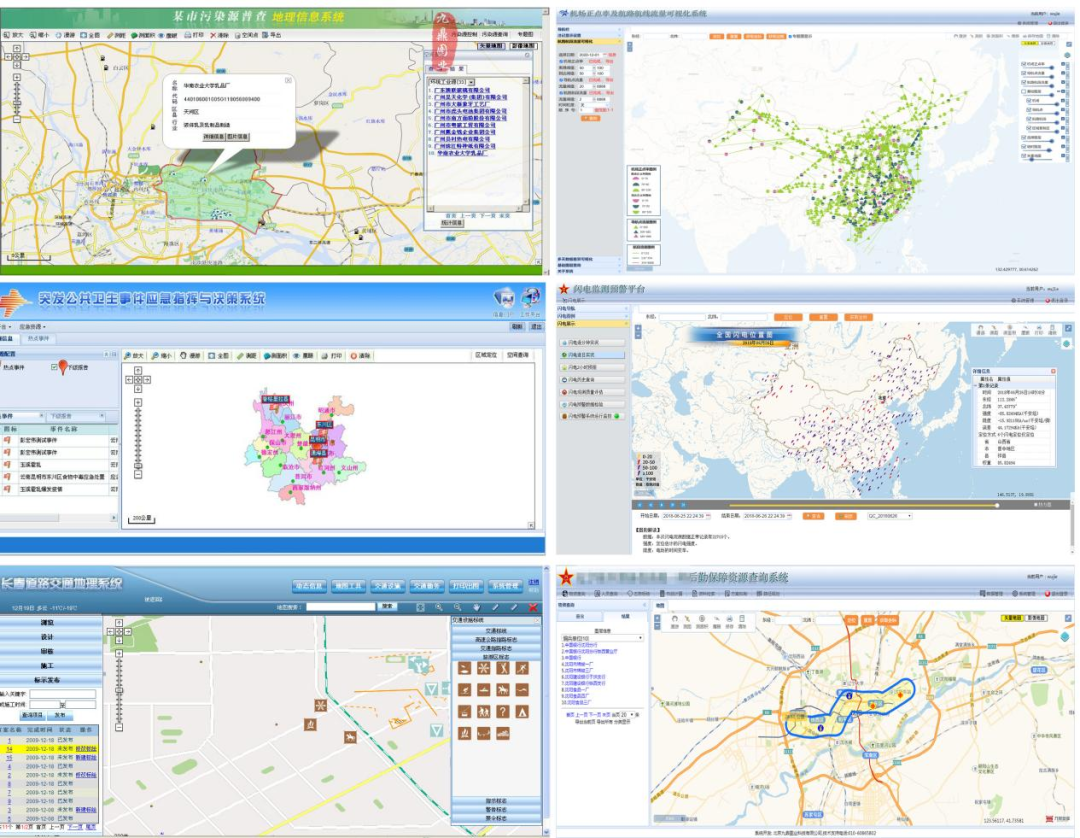Open the 钙镁工业源 dropdown in results panel
1080x838 pixels.
click(x=451, y=82)
